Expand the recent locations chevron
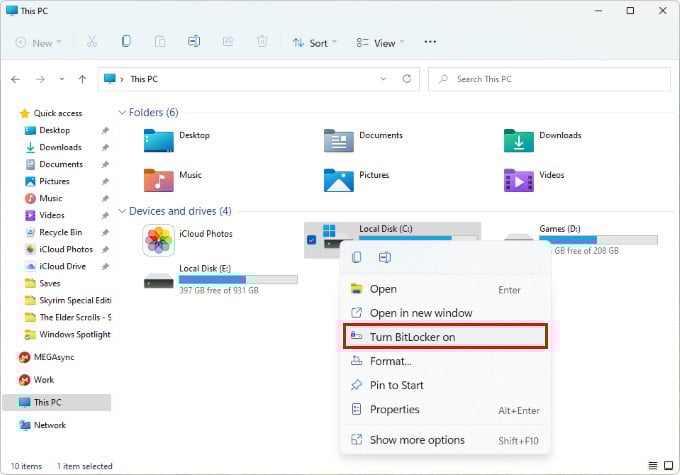 coord(62,79)
